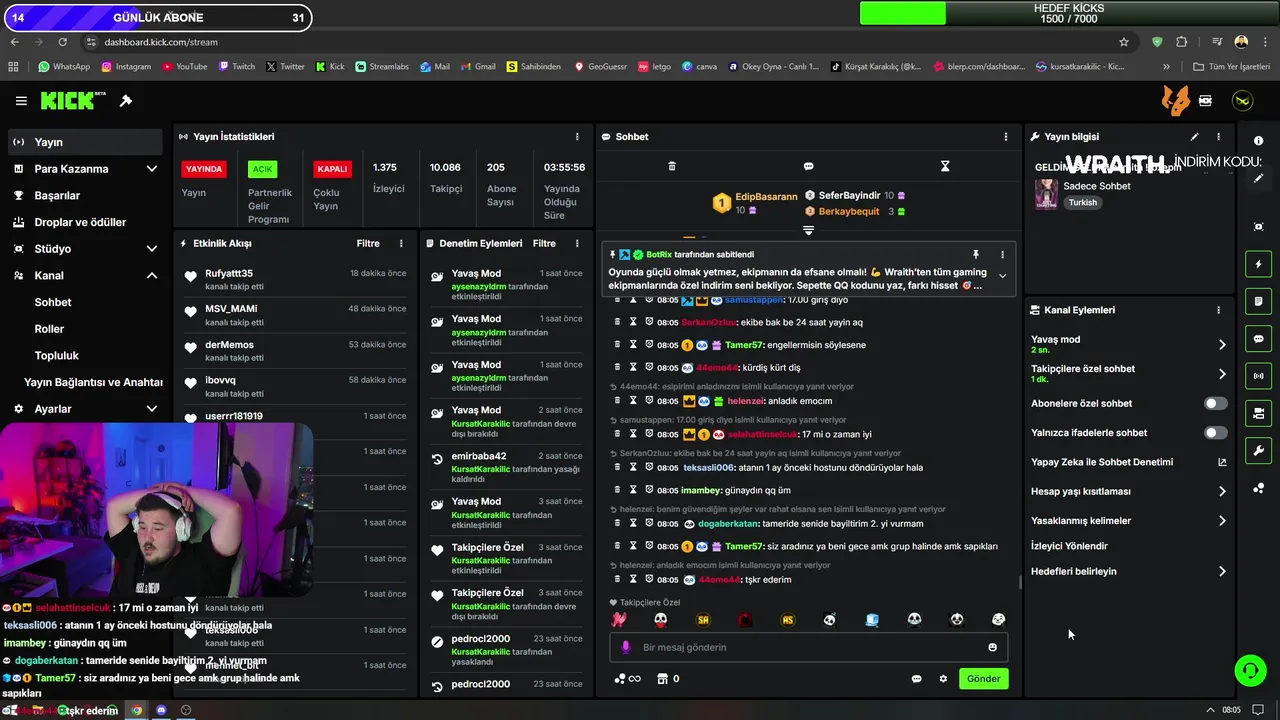Image resolution: width=1280 pixels, height=720 pixels.
Task: Click the HEDEF KİCKS progress bar
Action: click(x=1070, y=13)
